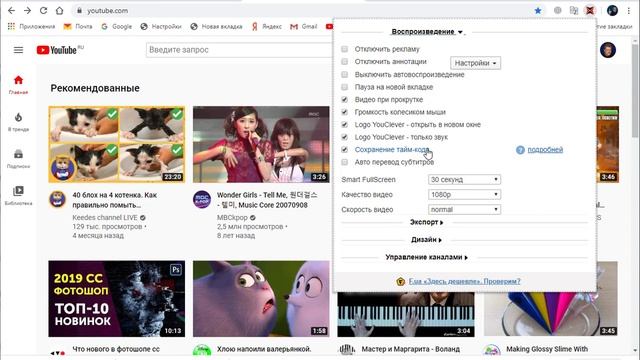640x360 pixels.
Task: Open the browser profile avatar in toolbar
Action: tap(612, 11)
